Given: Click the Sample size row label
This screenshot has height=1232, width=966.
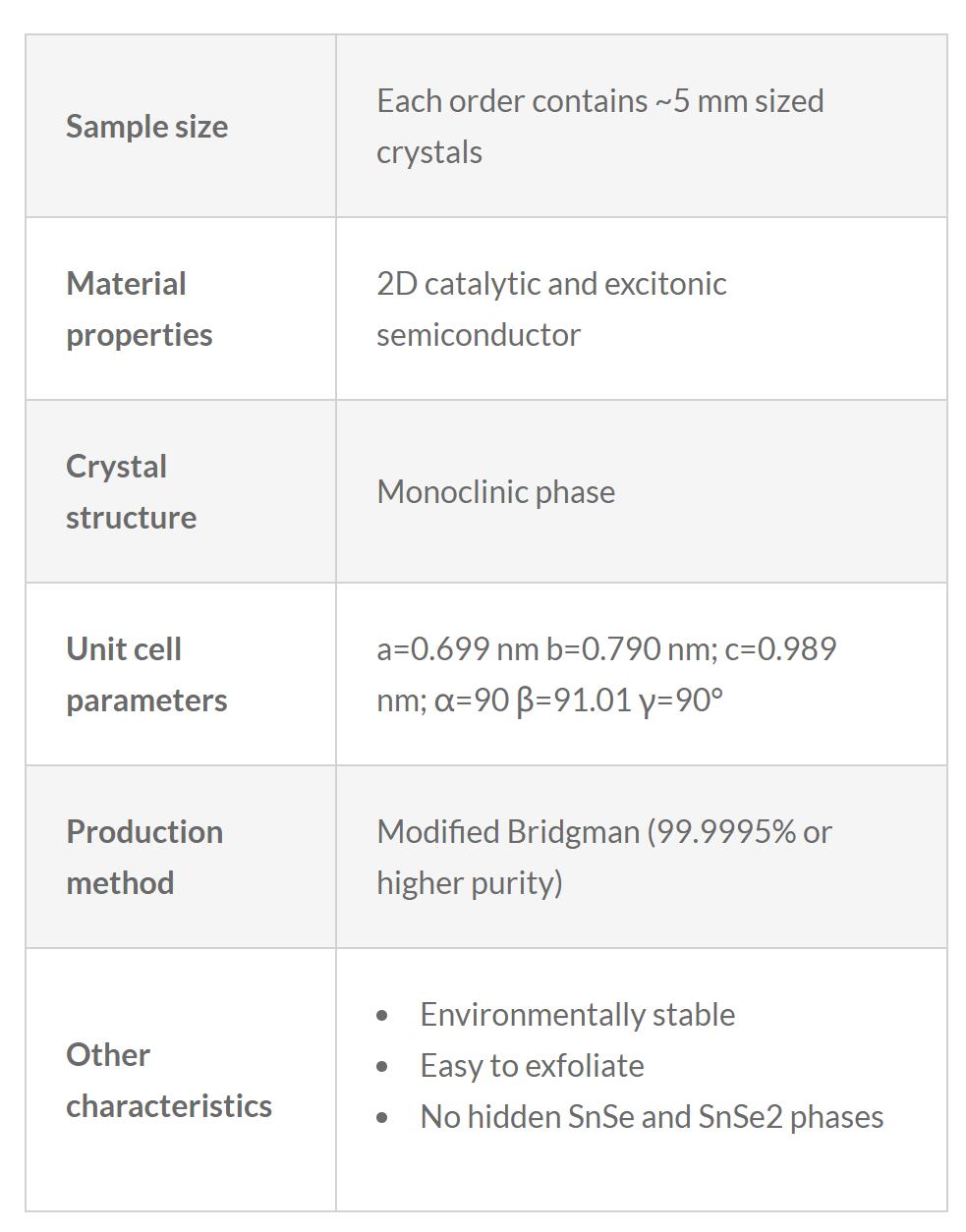Looking at the screenshot, I should [146, 127].
